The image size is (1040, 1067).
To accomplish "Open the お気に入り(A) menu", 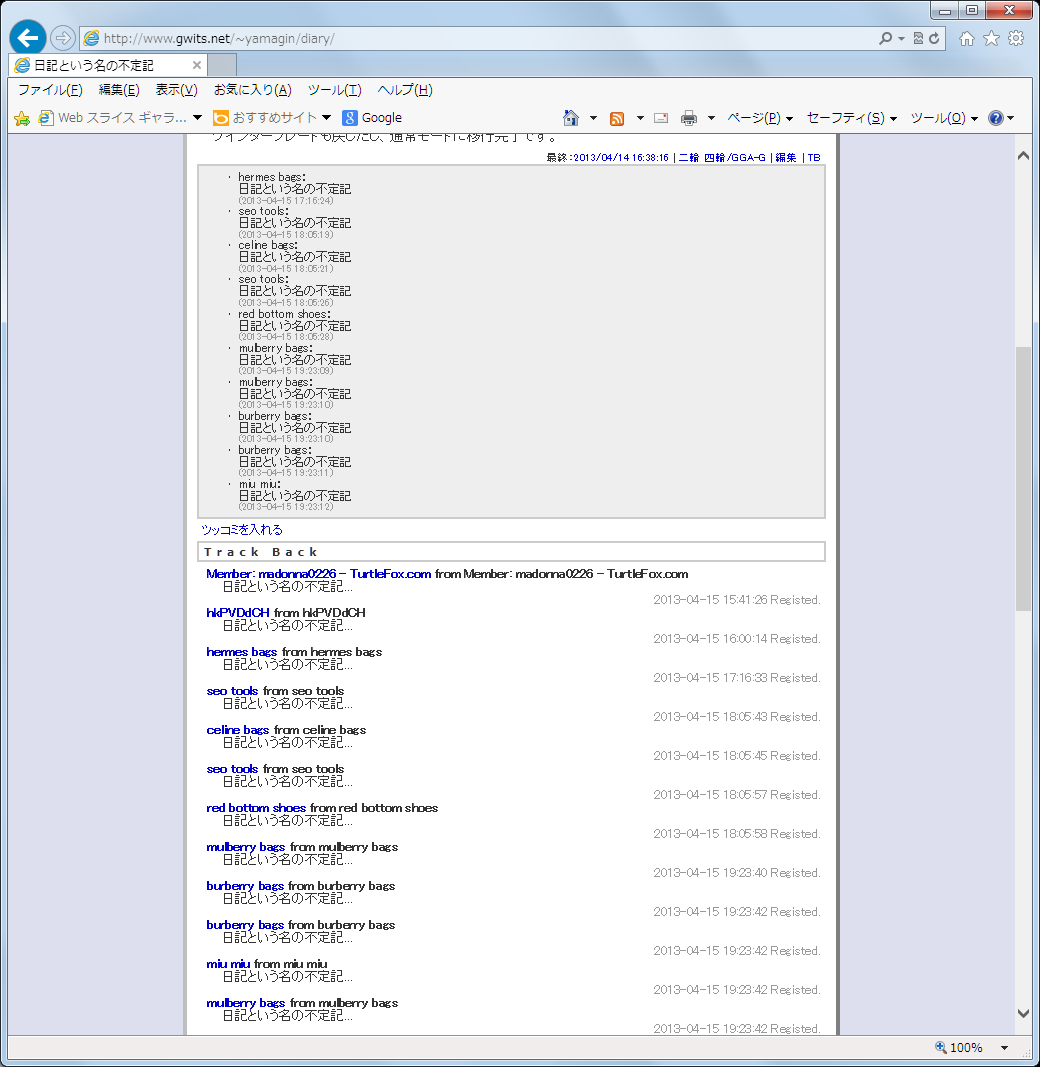I will [252, 90].
